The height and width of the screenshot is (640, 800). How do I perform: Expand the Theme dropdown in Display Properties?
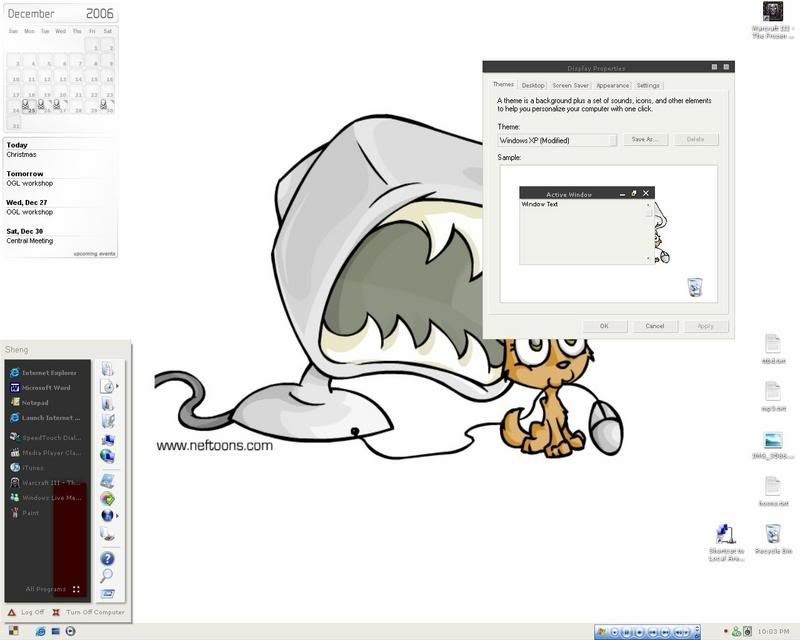tap(613, 140)
